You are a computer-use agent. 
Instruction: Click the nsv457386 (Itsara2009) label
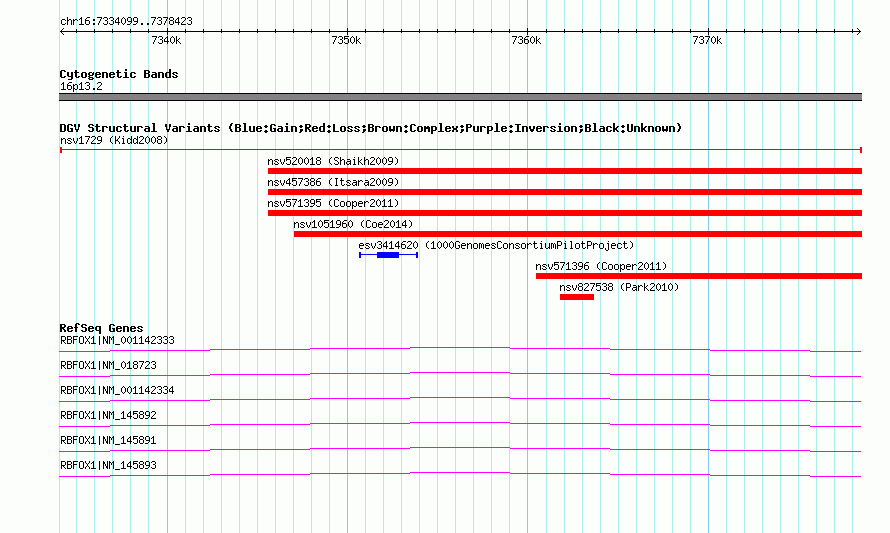click(x=333, y=182)
